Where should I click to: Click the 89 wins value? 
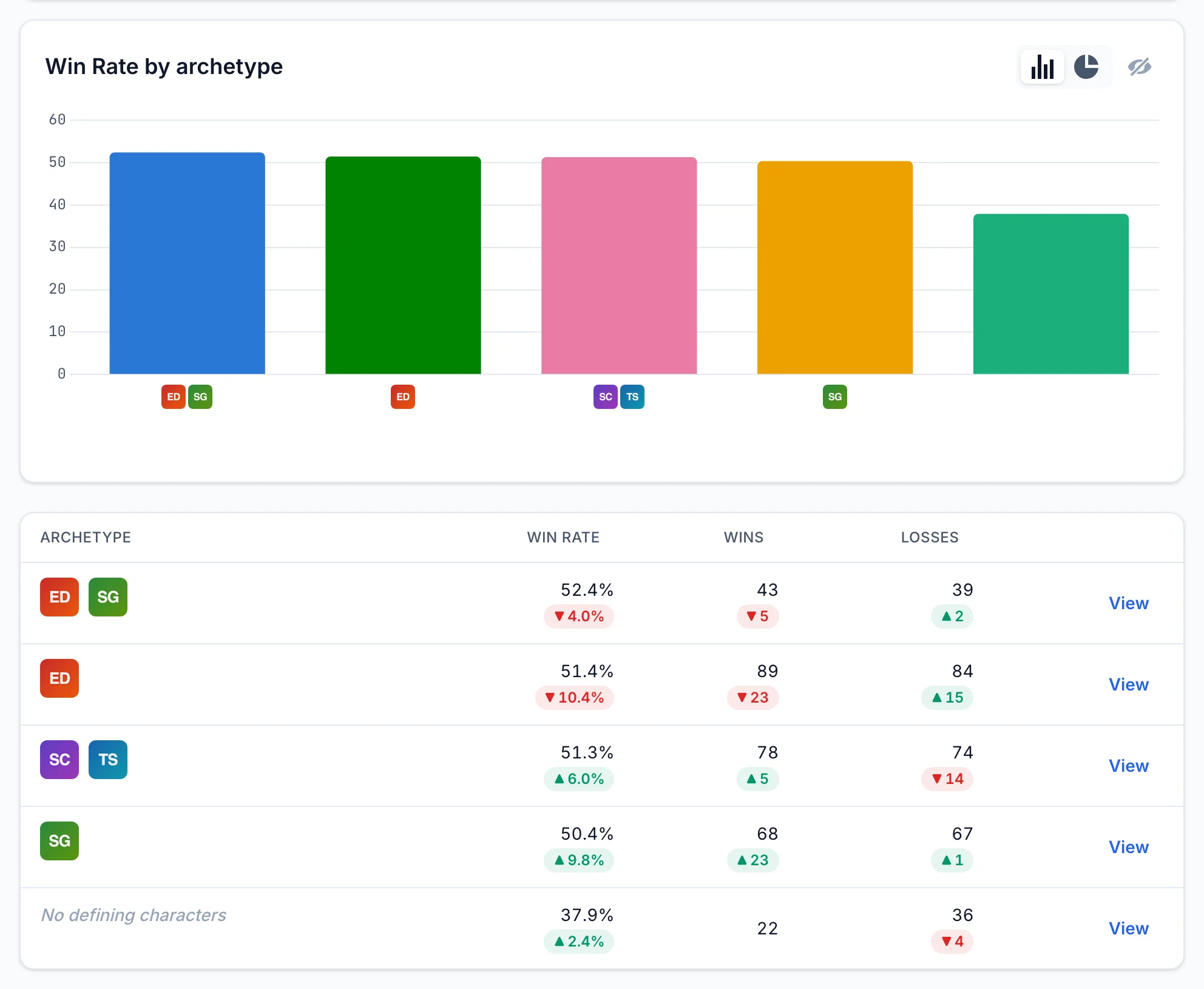pyautogui.click(x=768, y=671)
